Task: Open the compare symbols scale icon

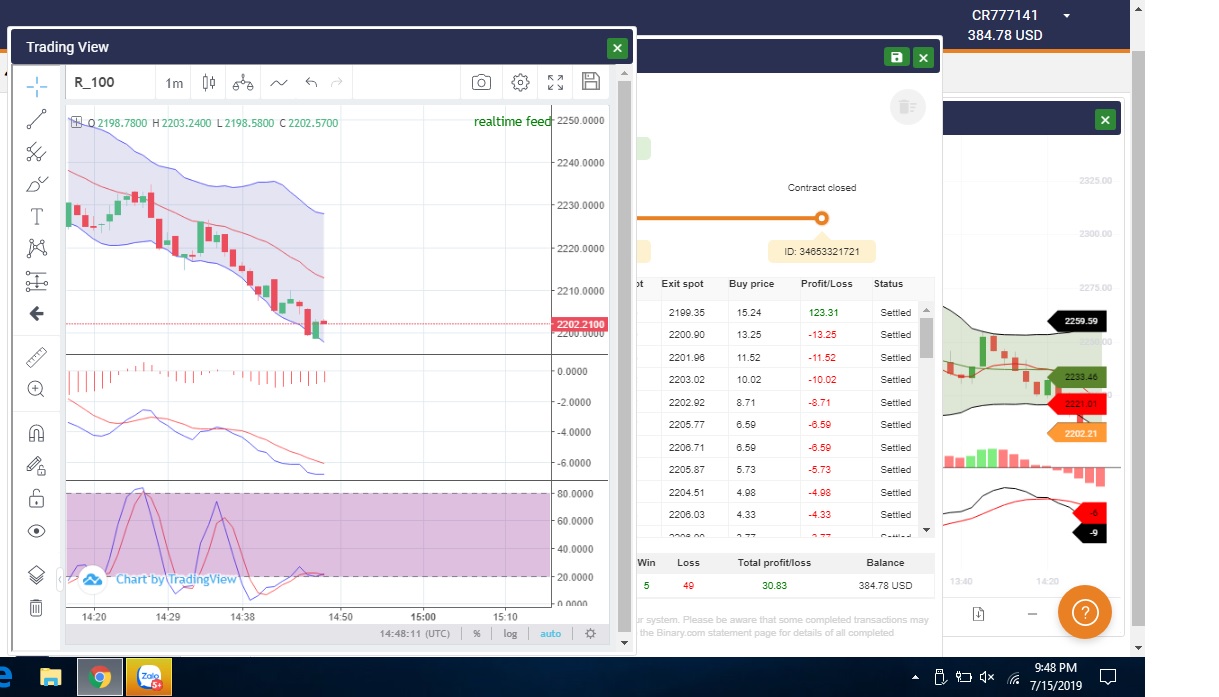Action: pyautogui.click(x=243, y=83)
